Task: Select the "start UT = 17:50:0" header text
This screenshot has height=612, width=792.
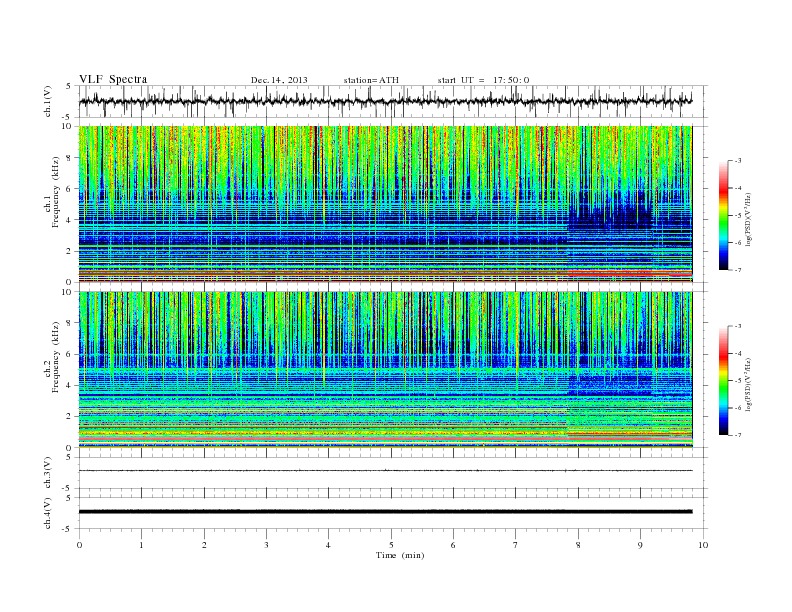Action: [483, 80]
